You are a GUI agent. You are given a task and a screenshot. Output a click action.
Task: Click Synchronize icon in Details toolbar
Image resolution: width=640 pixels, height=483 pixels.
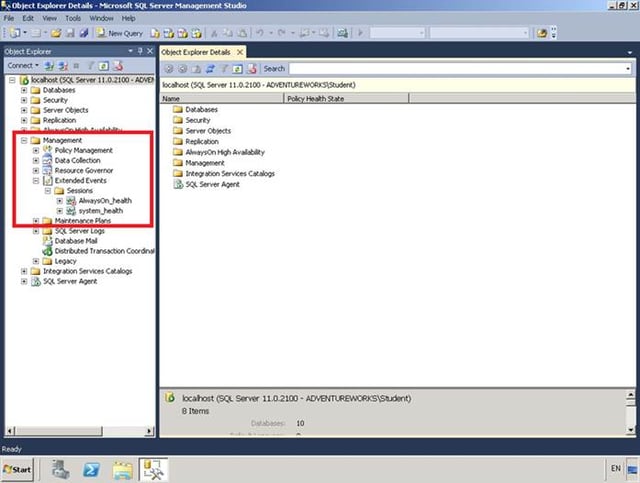(210, 69)
